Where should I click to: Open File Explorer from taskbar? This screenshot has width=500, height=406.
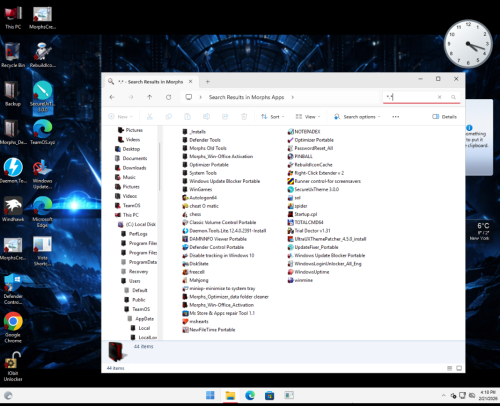[x=230, y=395]
